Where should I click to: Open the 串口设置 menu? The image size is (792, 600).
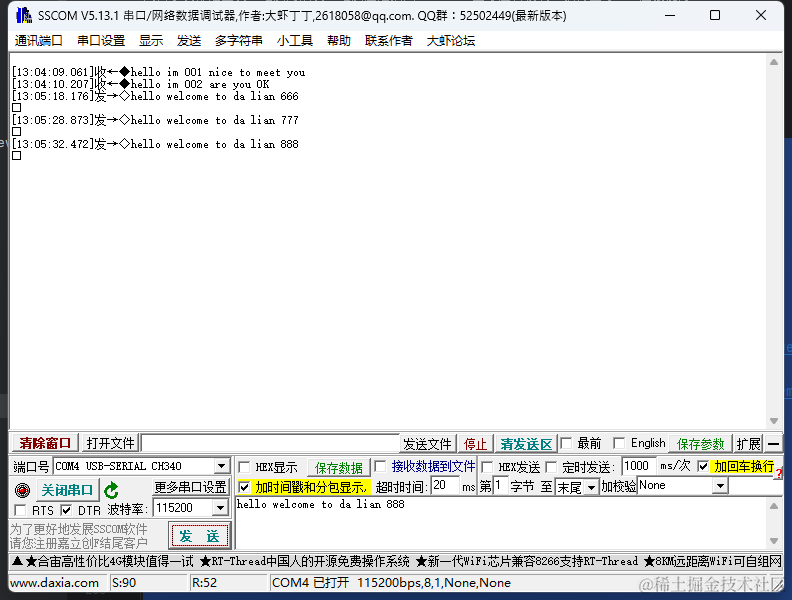click(101, 40)
